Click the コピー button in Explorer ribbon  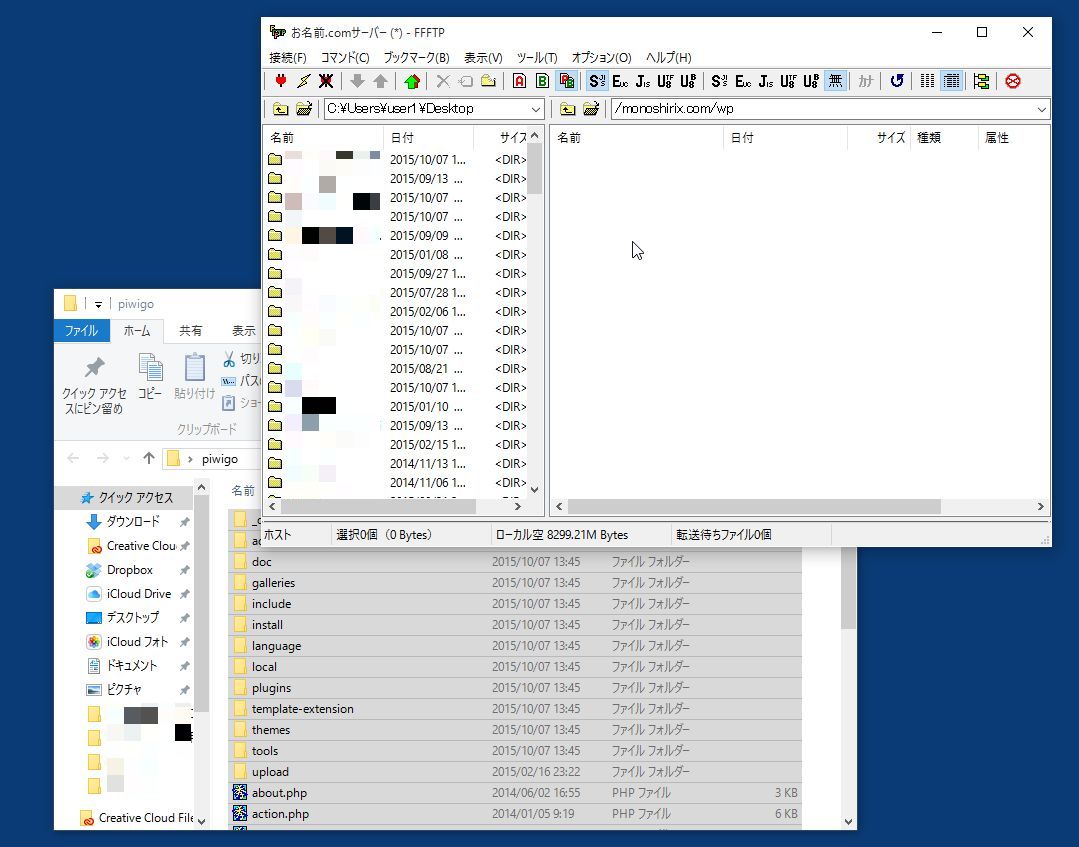pyautogui.click(x=150, y=377)
